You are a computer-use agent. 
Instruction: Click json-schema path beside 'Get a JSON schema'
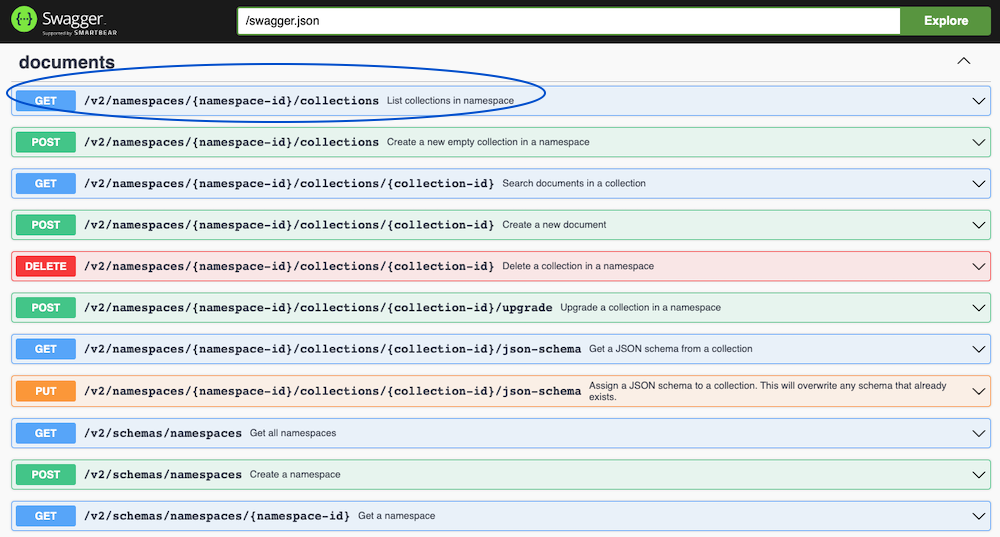pyautogui.click(x=332, y=349)
